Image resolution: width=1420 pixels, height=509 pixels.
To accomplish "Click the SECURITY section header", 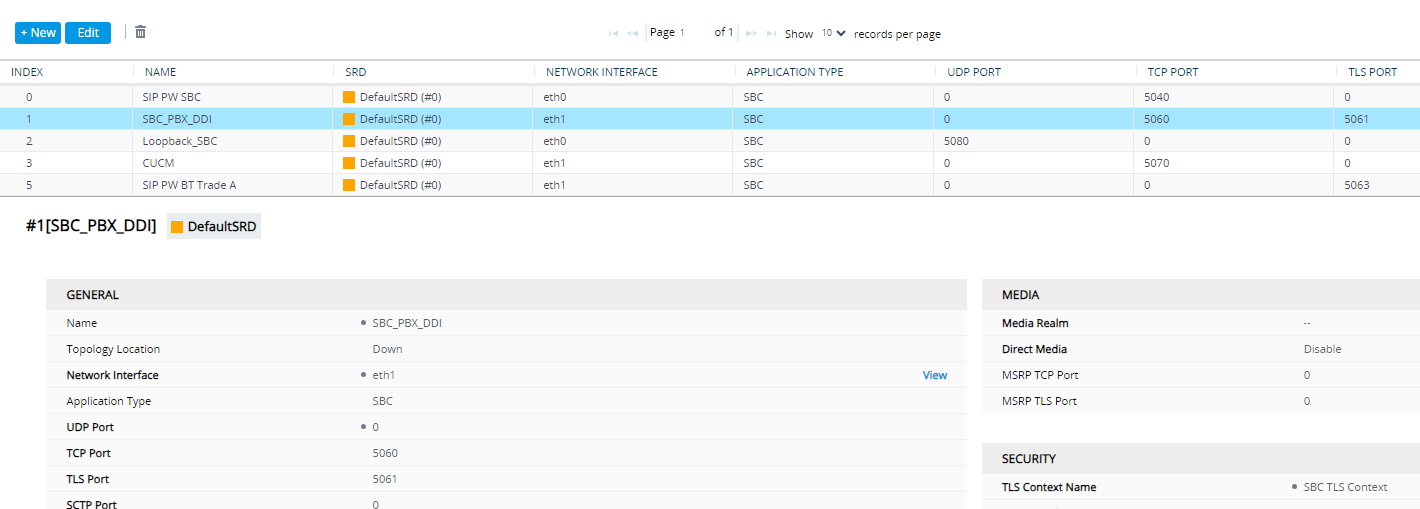I will (1201, 459).
